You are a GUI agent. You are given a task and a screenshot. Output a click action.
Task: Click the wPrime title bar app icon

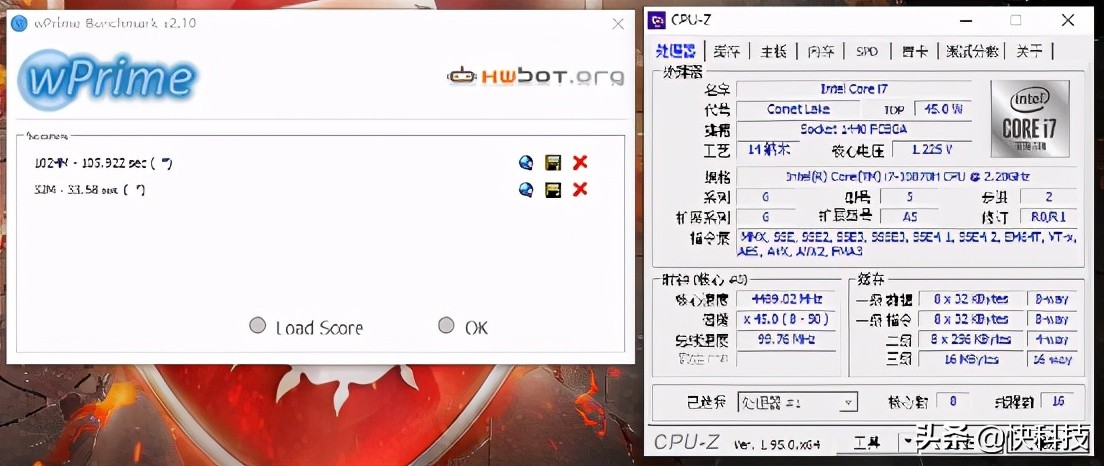point(20,23)
